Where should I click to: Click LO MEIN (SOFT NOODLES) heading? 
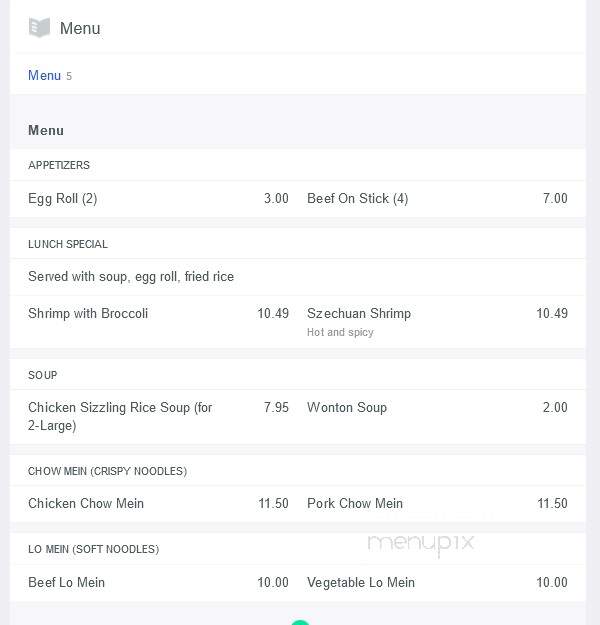pyautogui.click(x=93, y=549)
